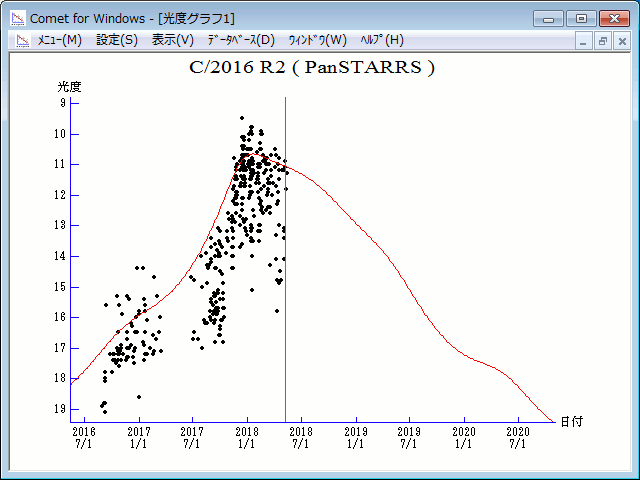
Task: Close the inner 光度グラフ1 document window
Action: 621,41
